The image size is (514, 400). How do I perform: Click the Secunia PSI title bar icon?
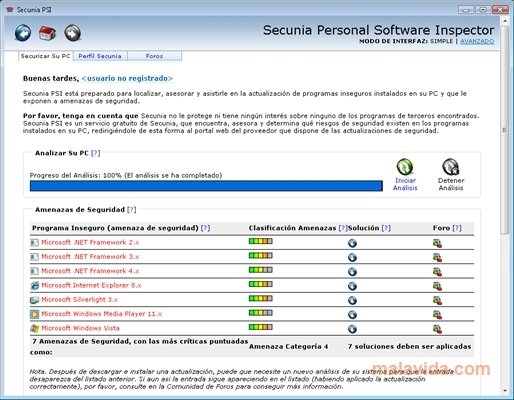(x=10, y=10)
